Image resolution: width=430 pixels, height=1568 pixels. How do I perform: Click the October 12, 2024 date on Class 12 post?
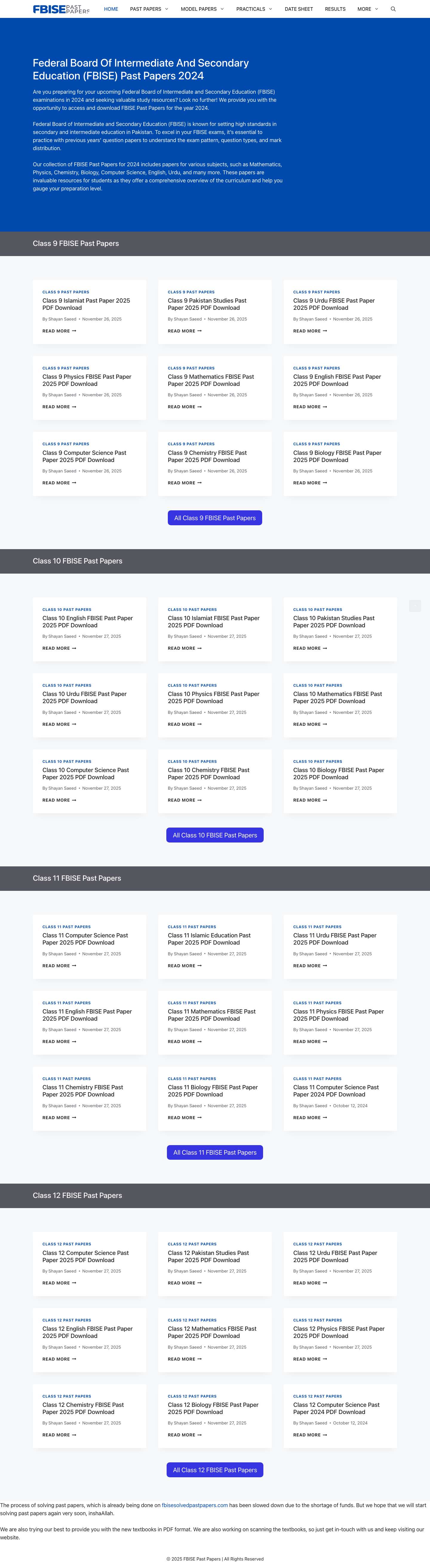350,1423
